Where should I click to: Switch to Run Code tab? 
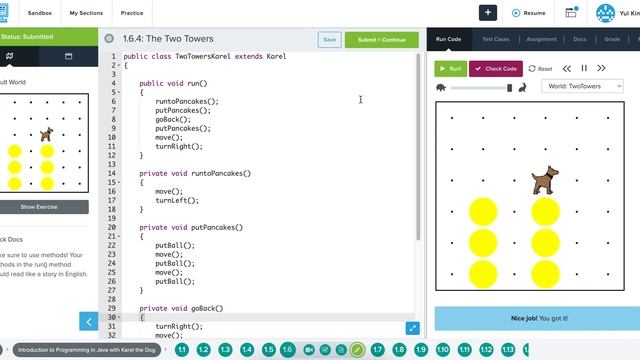click(448, 39)
